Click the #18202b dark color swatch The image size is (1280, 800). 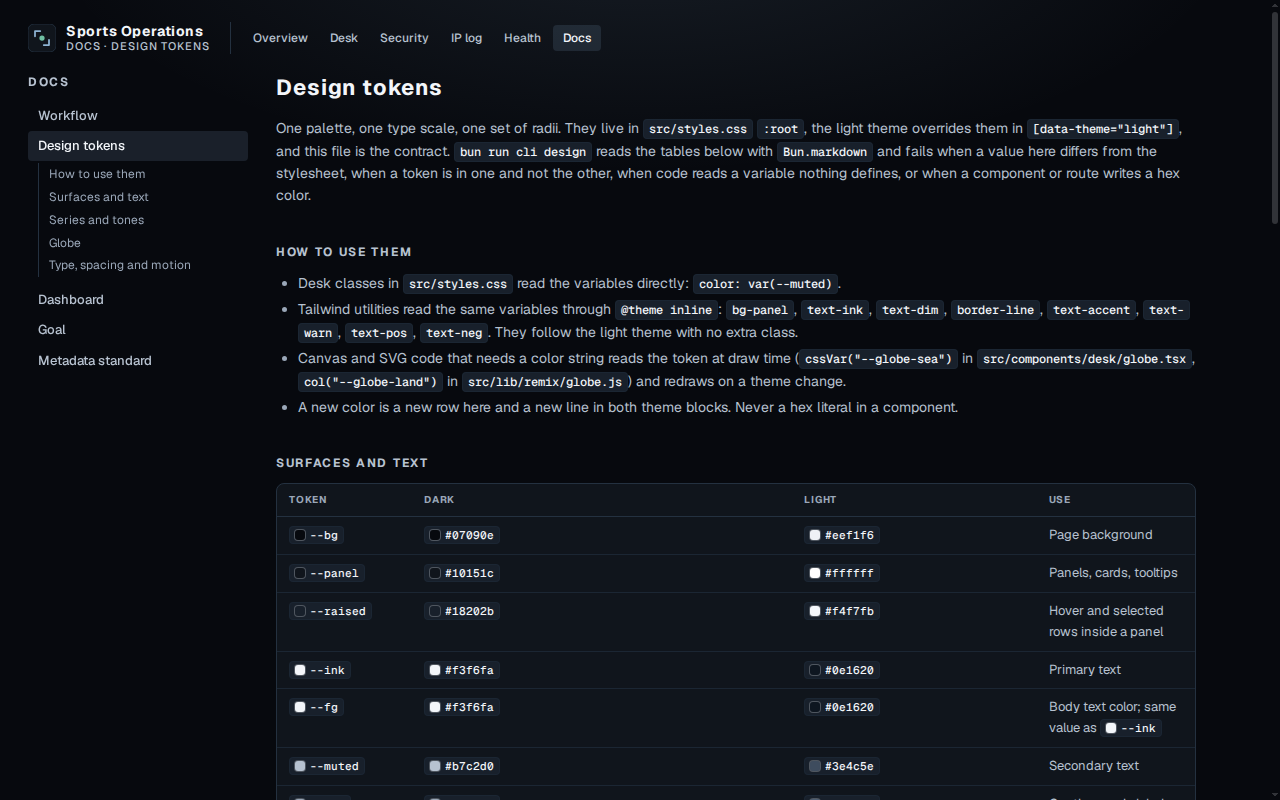coord(435,611)
